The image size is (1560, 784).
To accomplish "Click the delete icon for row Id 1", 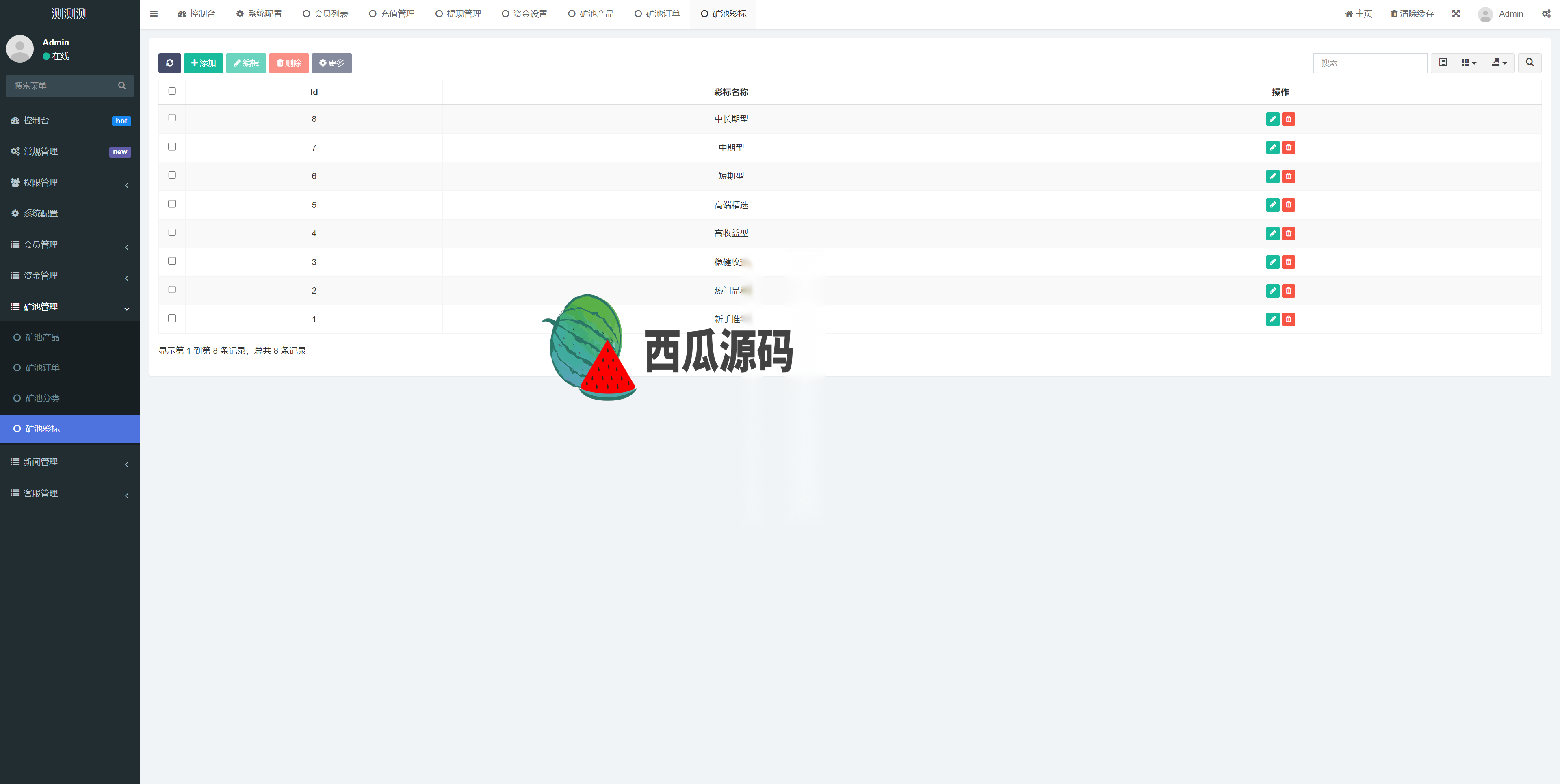I will [x=1289, y=319].
